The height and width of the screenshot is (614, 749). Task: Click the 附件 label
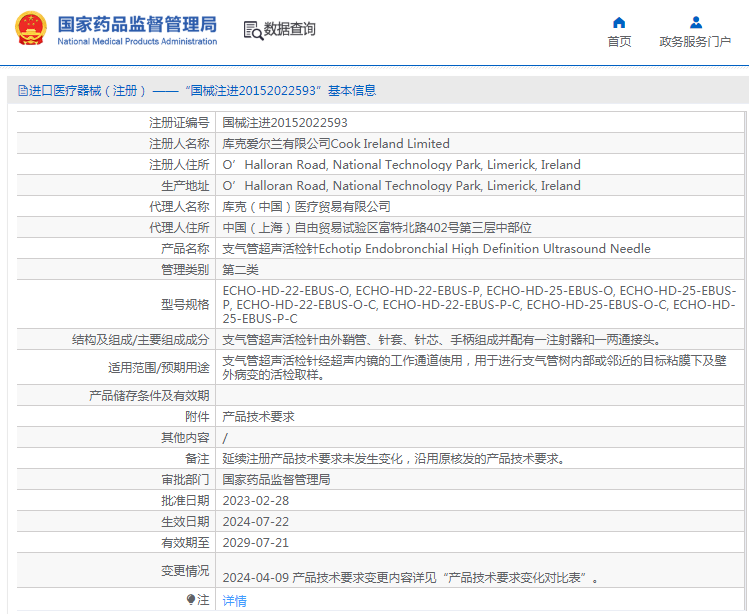pos(197,417)
